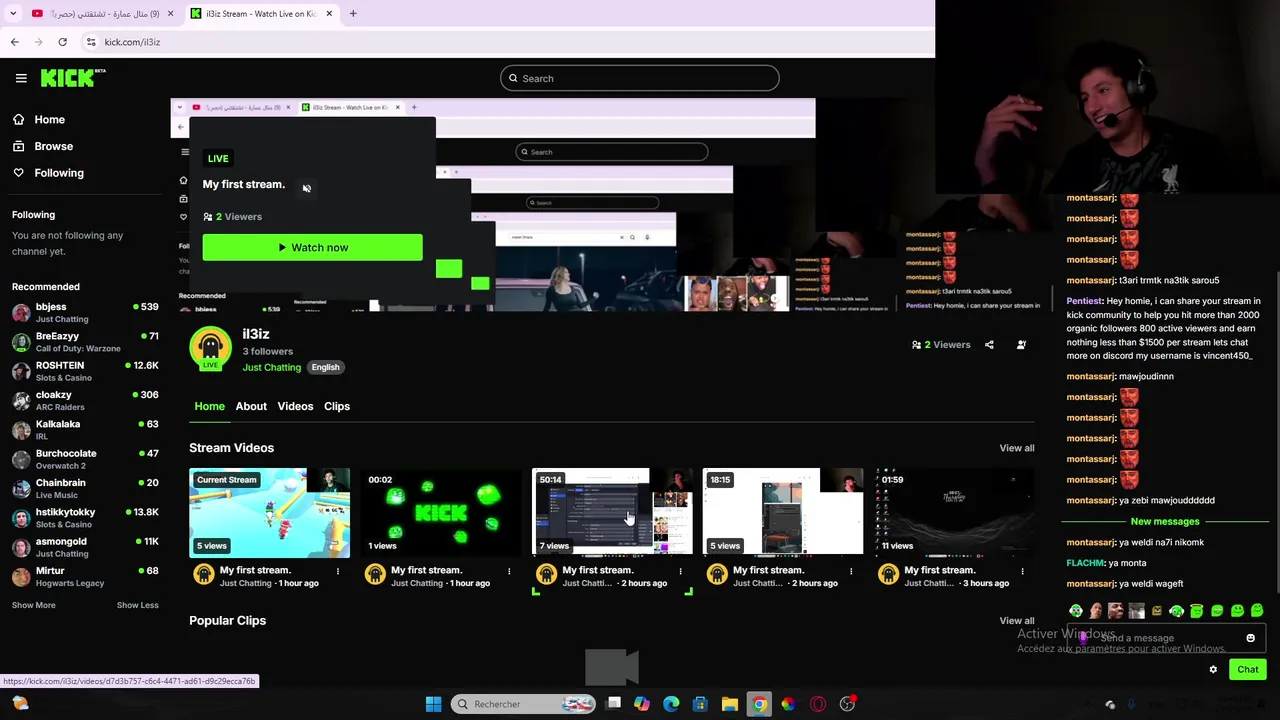Viewport: 1280px width, 720px height.
Task: Open the 18:15 video thumbnail
Action: click(783, 512)
